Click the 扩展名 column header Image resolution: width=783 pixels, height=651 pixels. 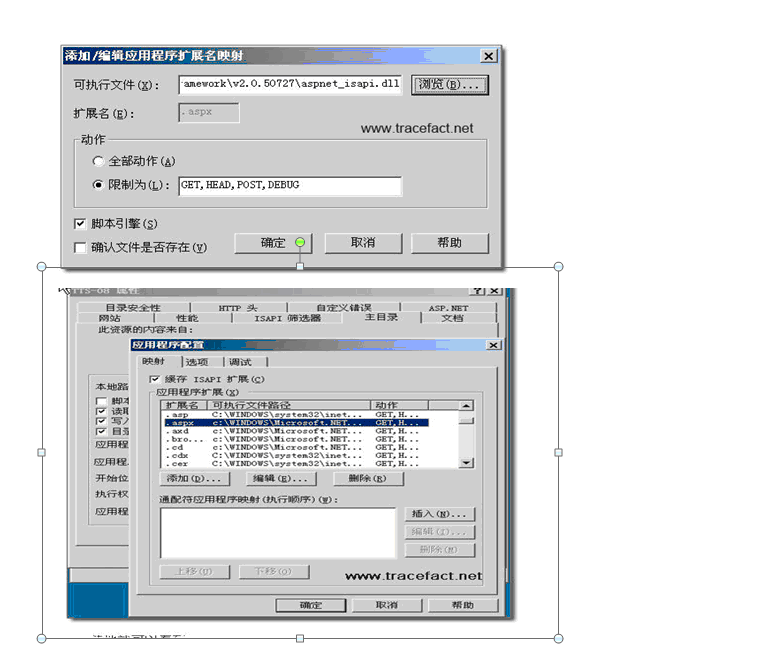coord(185,405)
